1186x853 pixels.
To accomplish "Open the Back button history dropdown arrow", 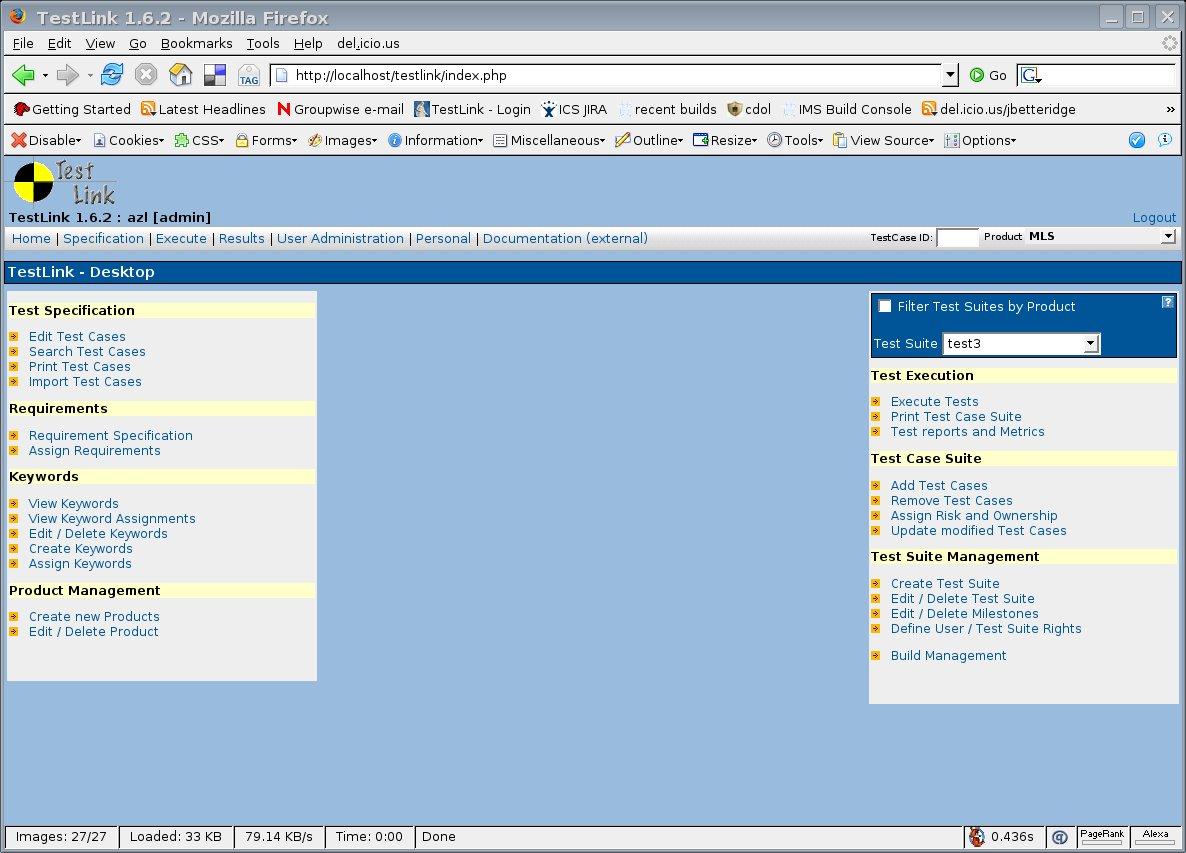I will 45,76.
